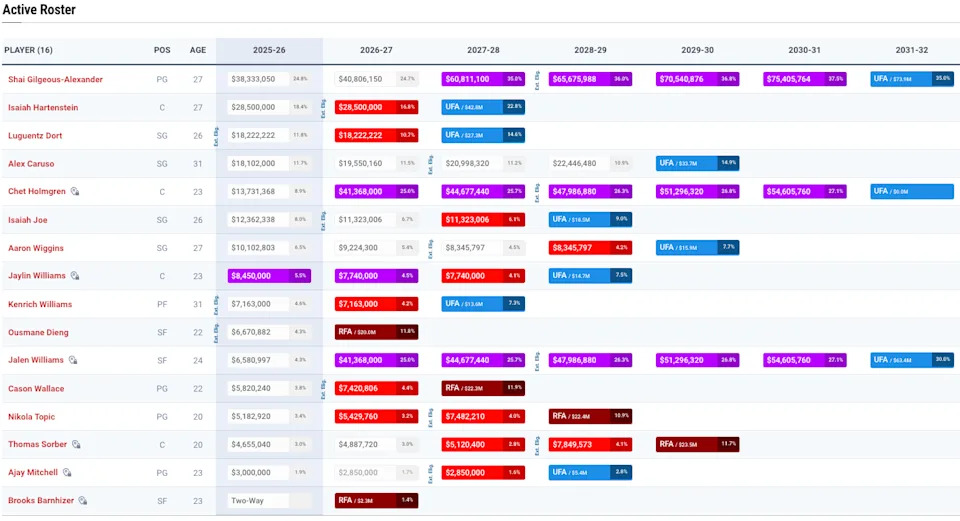Screen dimensions: 960x521
Task: Click Alex Caruso's UFA cell in 2029-30
Action: click(x=697, y=164)
